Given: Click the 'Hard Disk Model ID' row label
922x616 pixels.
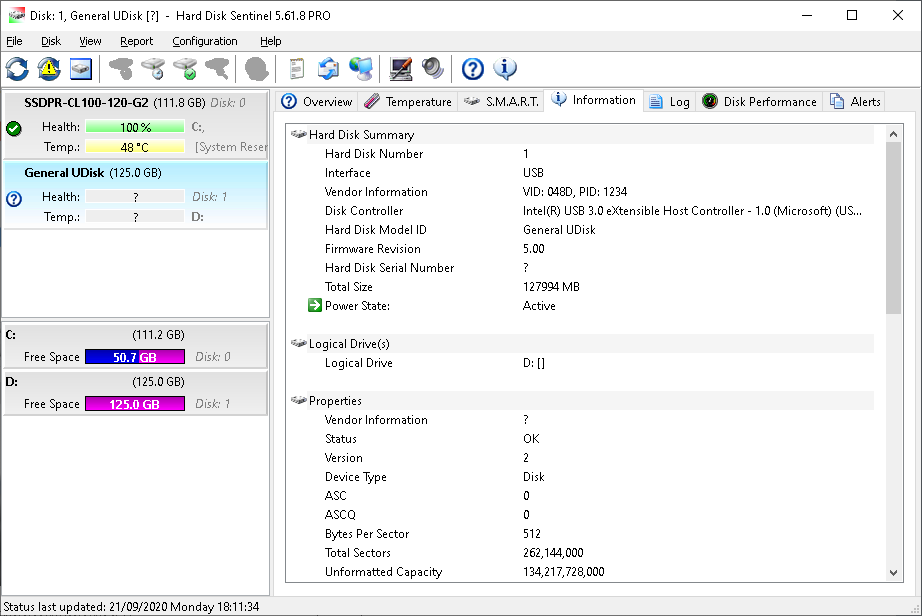Looking at the screenshot, I should 376,230.
